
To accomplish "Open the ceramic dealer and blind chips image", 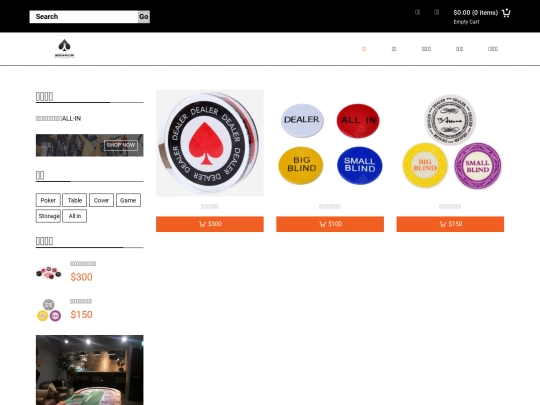I will click(x=450, y=143).
